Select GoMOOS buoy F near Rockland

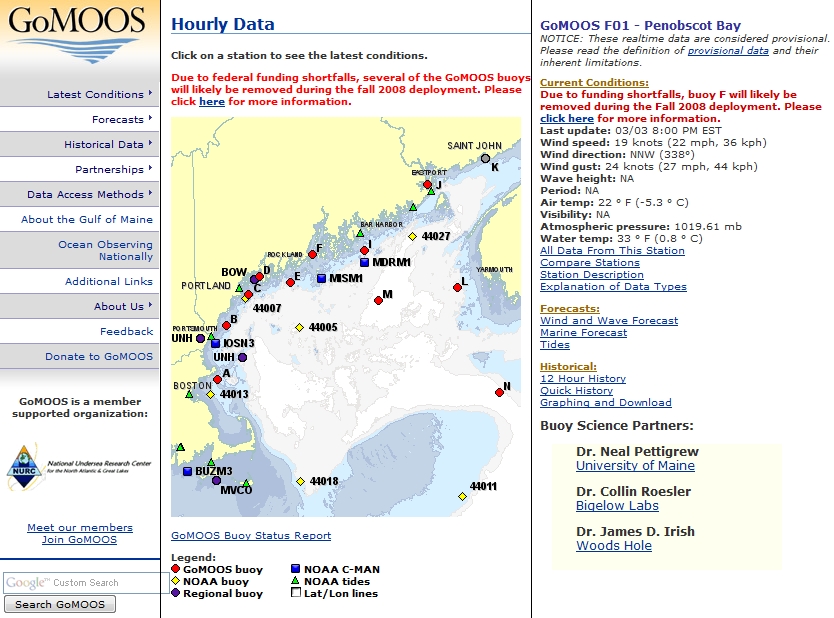[313, 255]
